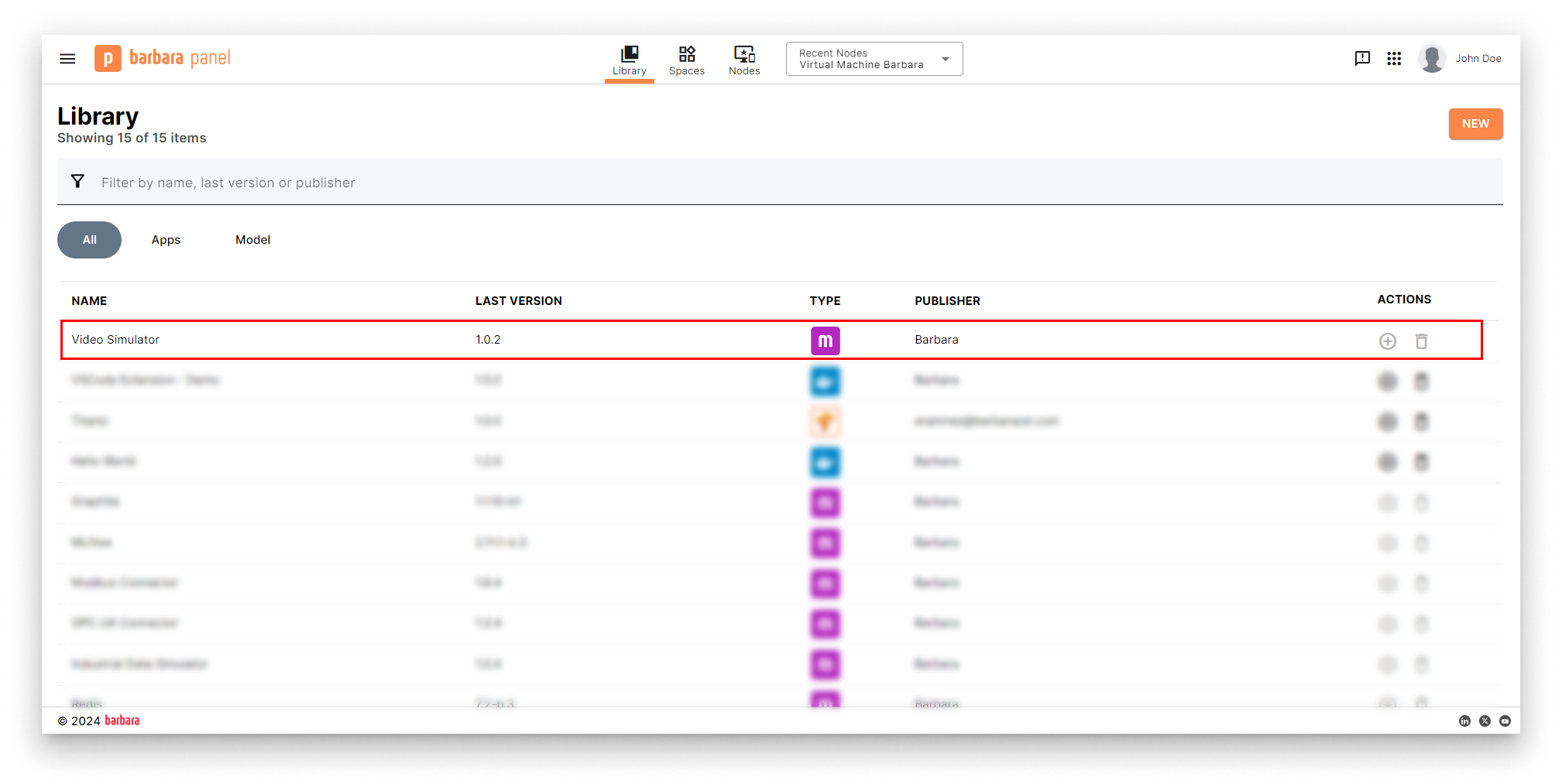1562x784 pixels.
Task: Click Video Simulator's purple type icon
Action: (x=825, y=341)
